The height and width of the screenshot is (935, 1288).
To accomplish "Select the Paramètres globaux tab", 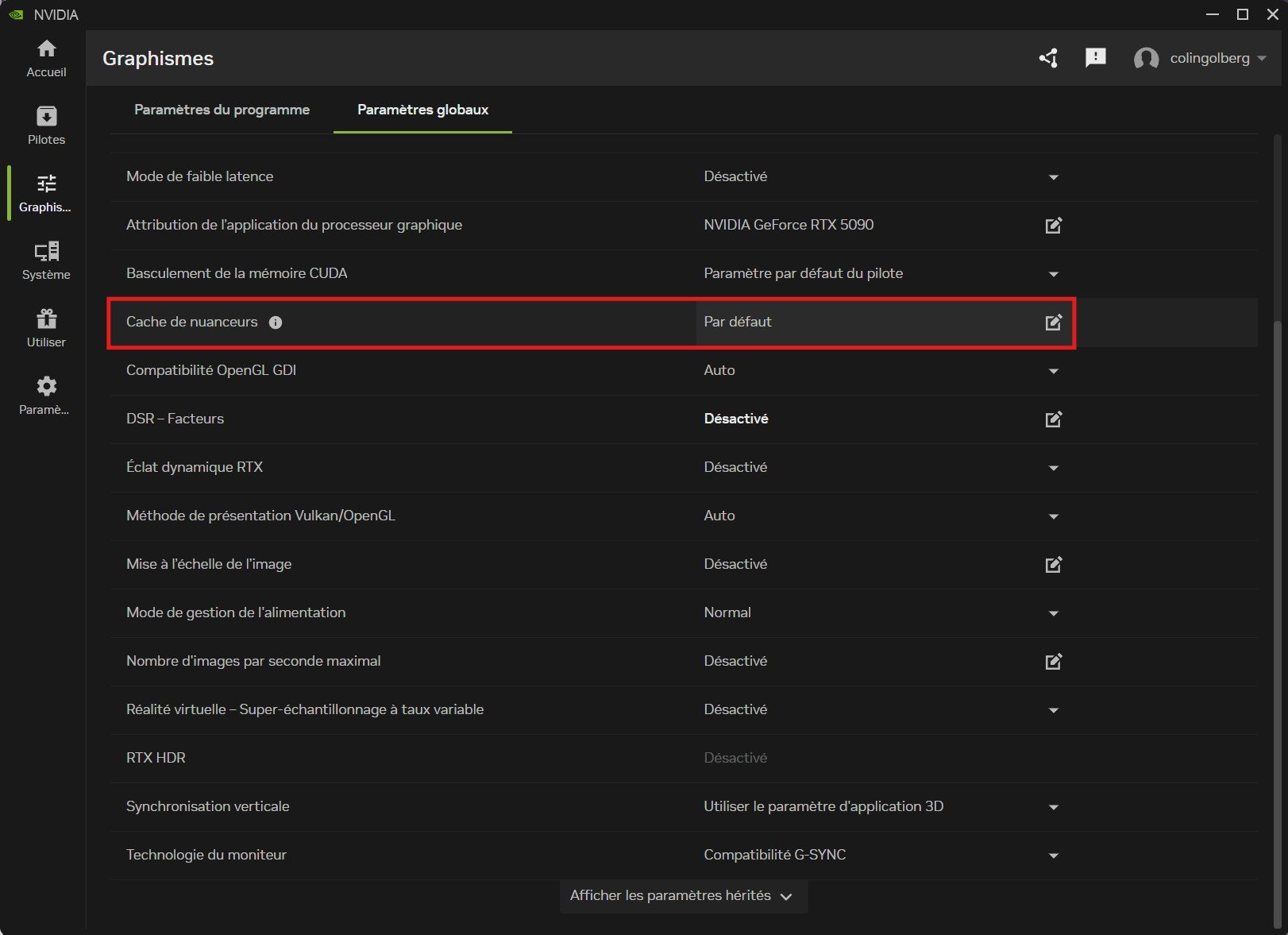I will 422,110.
